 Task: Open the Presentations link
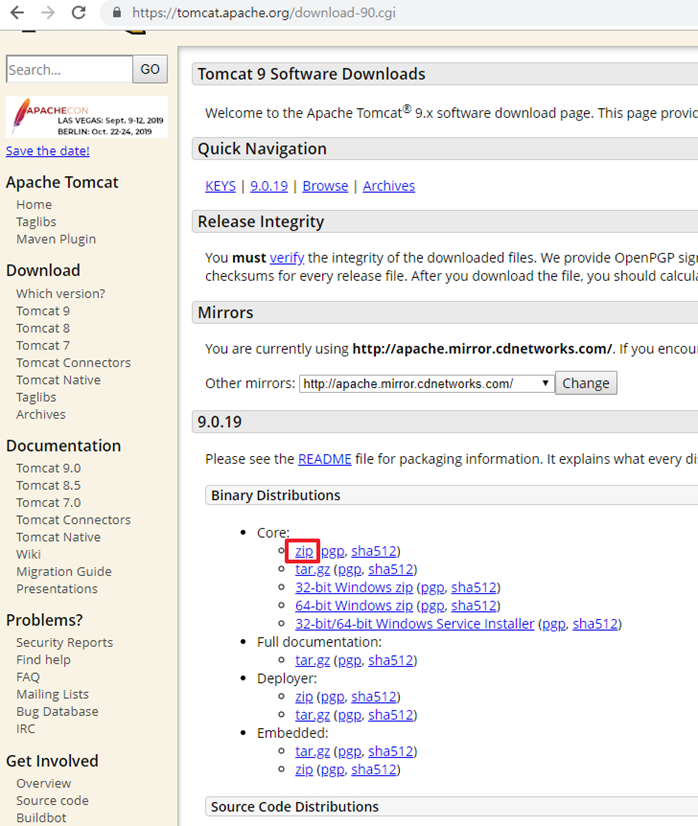point(57,589)
